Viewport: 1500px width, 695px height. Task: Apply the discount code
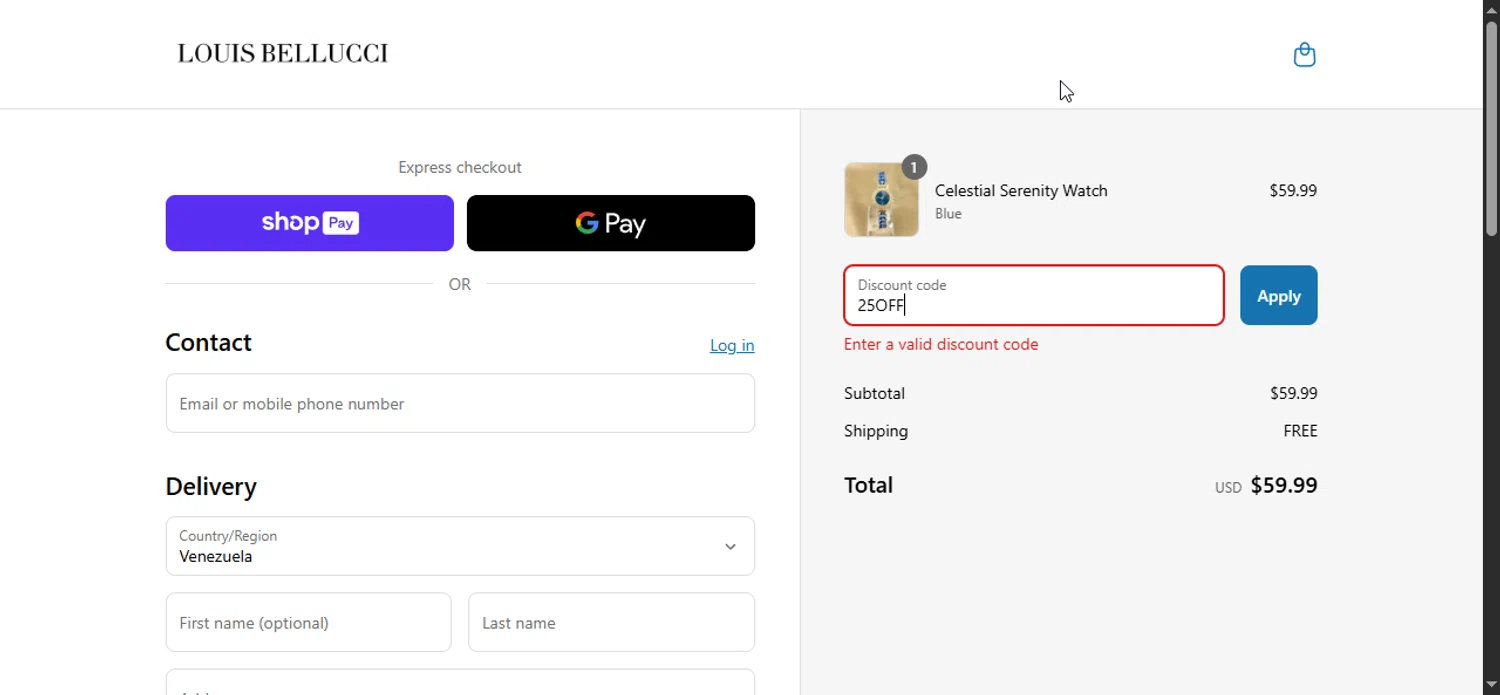[1279, 295]
